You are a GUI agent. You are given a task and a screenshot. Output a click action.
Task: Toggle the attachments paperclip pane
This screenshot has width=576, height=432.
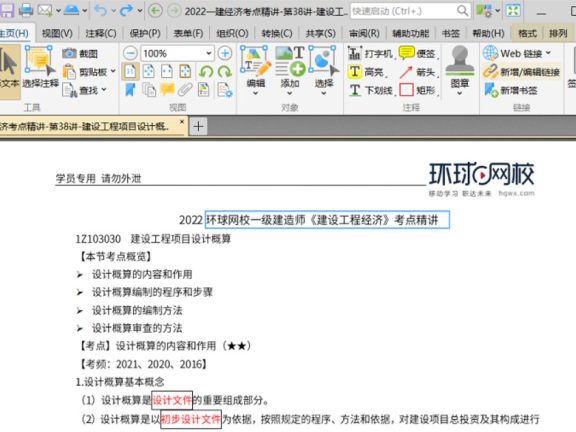(185, 90)
